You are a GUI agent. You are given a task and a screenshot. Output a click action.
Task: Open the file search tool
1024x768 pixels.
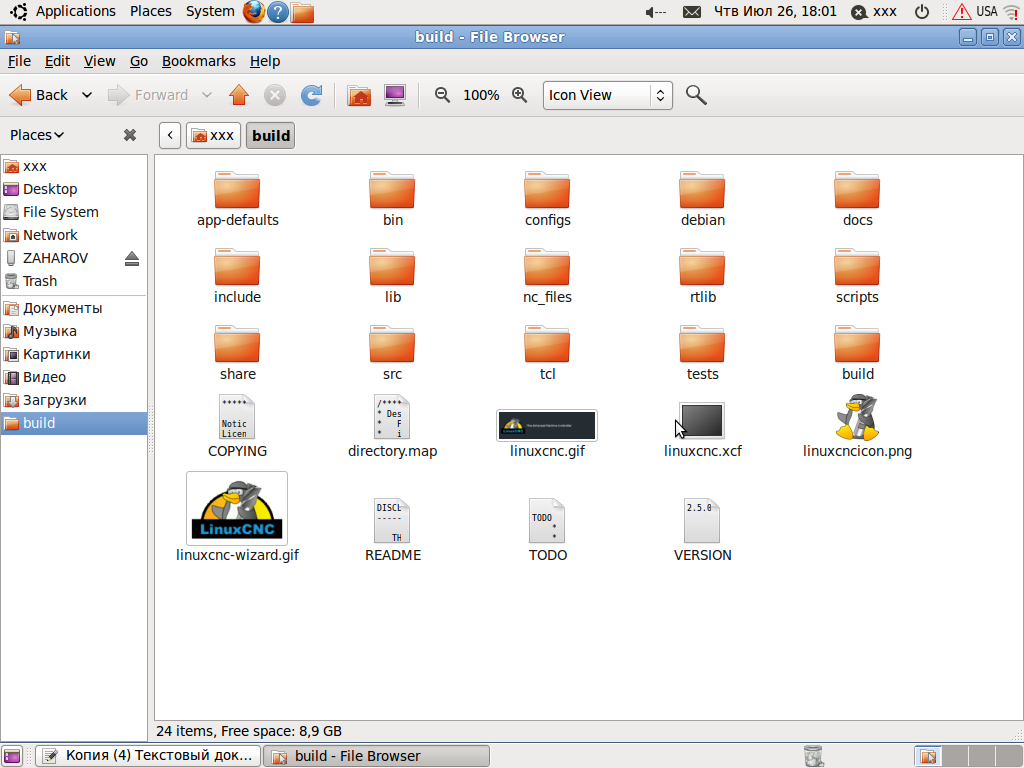click(x=696, y=95)
